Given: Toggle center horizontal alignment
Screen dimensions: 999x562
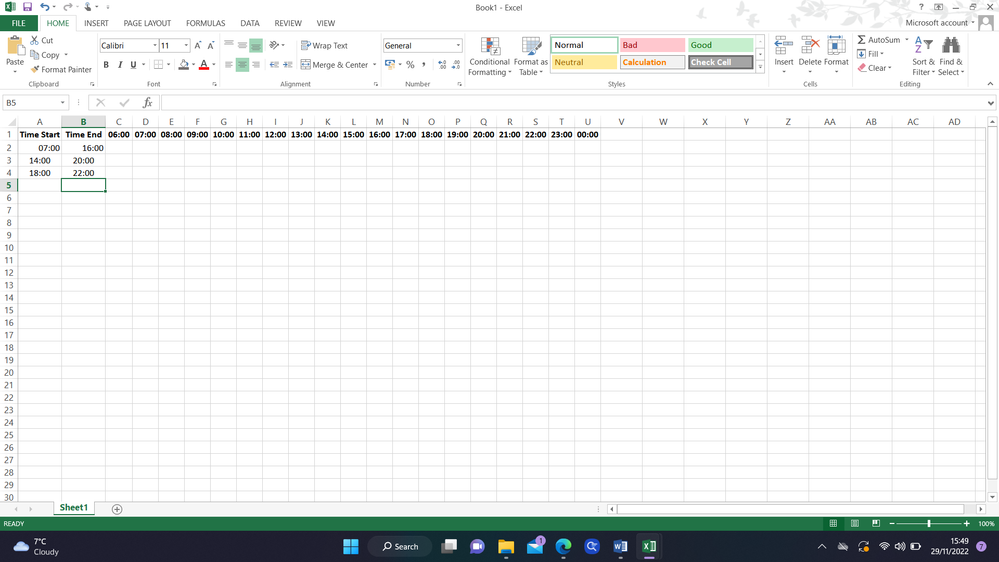Looking at the screenshot, I should pos(242,64).
